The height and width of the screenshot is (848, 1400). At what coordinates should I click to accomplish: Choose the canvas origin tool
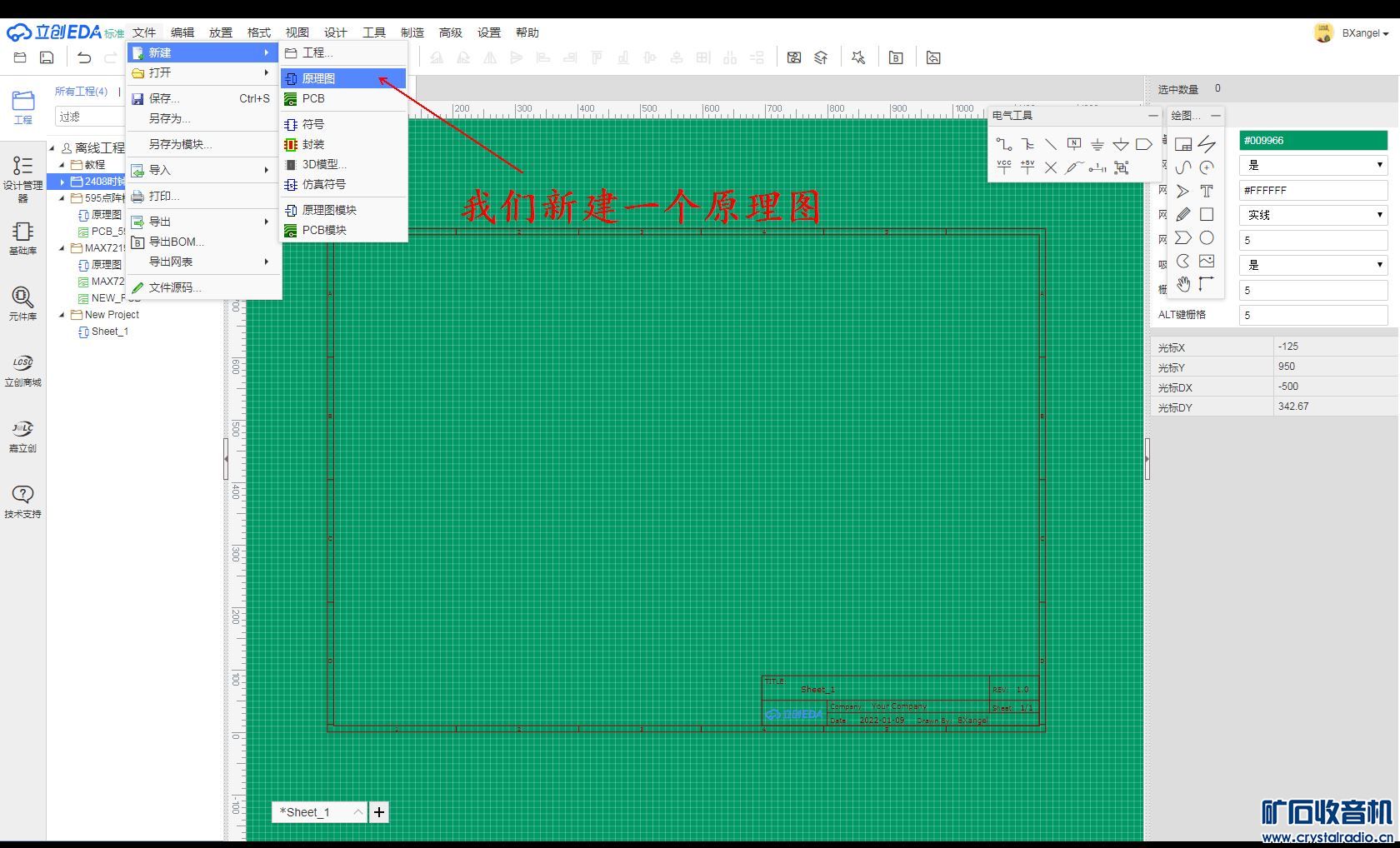pos(1207,284)
